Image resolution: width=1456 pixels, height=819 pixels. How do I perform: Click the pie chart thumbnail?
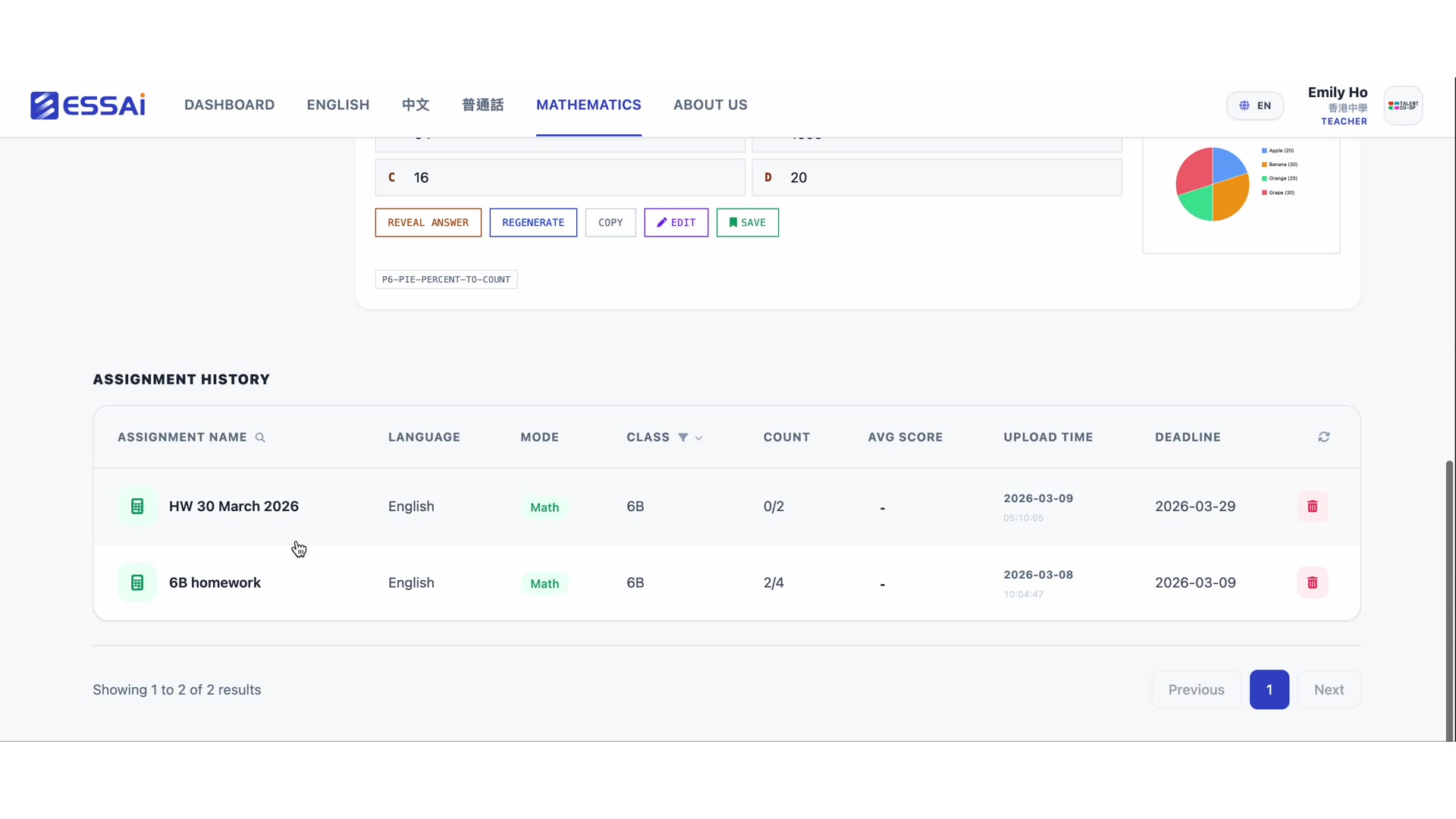pos(1213,184)
